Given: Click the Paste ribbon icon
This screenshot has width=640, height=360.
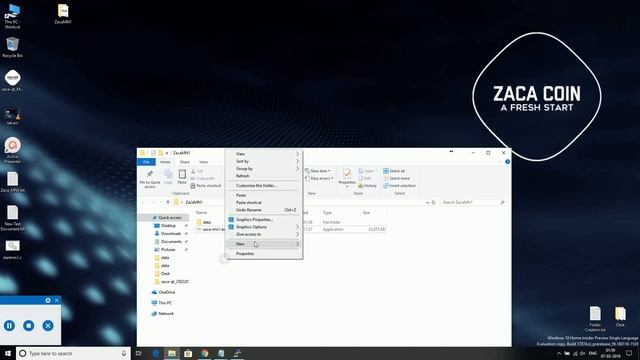Looking at the screenshot, I should [x=182, y=177].
